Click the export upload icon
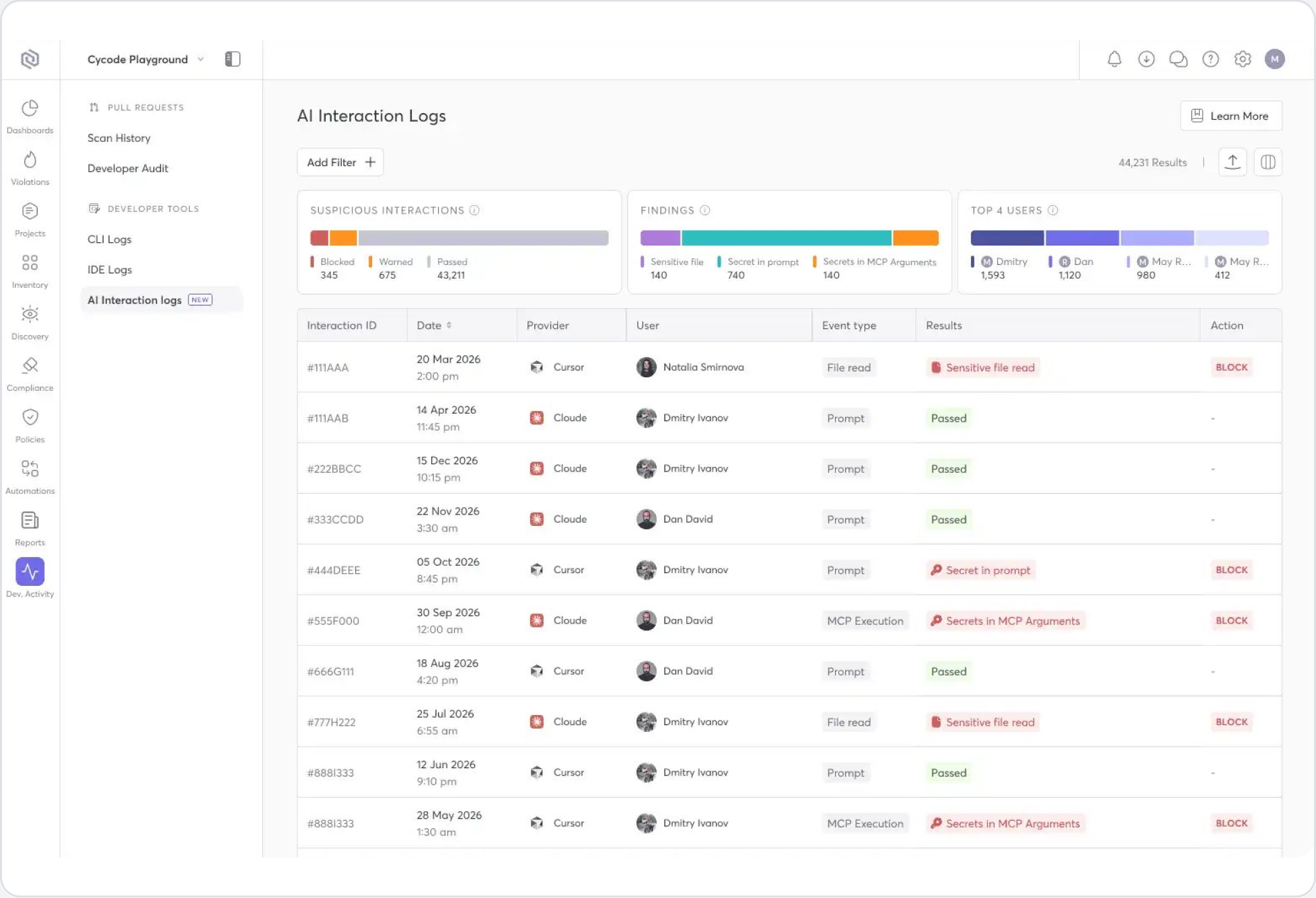Viewport: 1316px width, 898px height. pos(1232,162)
